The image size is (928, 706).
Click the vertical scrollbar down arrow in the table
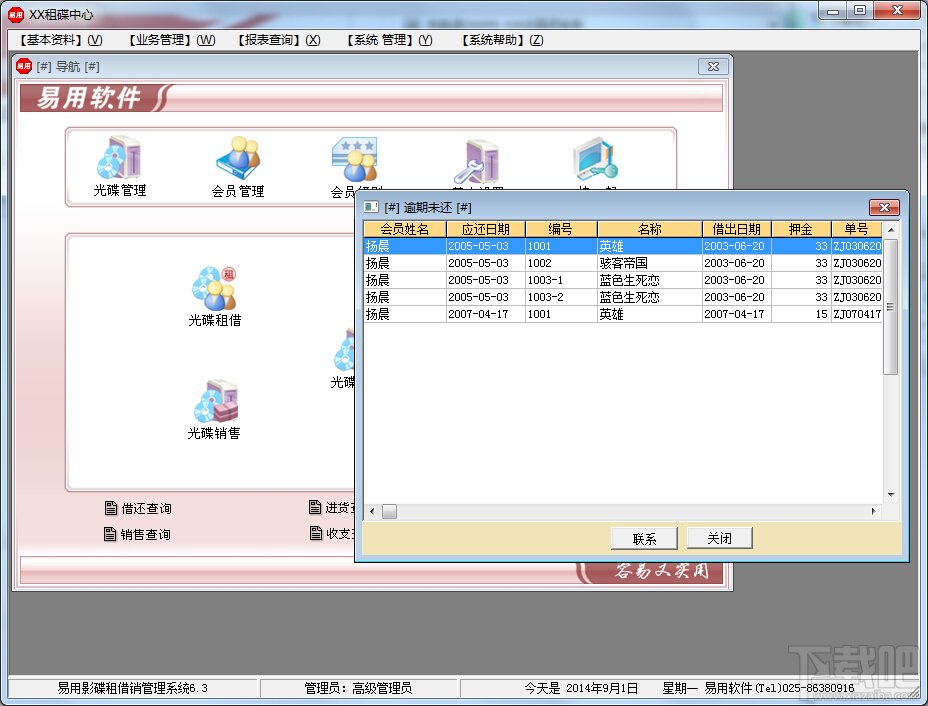click(890, 495)
